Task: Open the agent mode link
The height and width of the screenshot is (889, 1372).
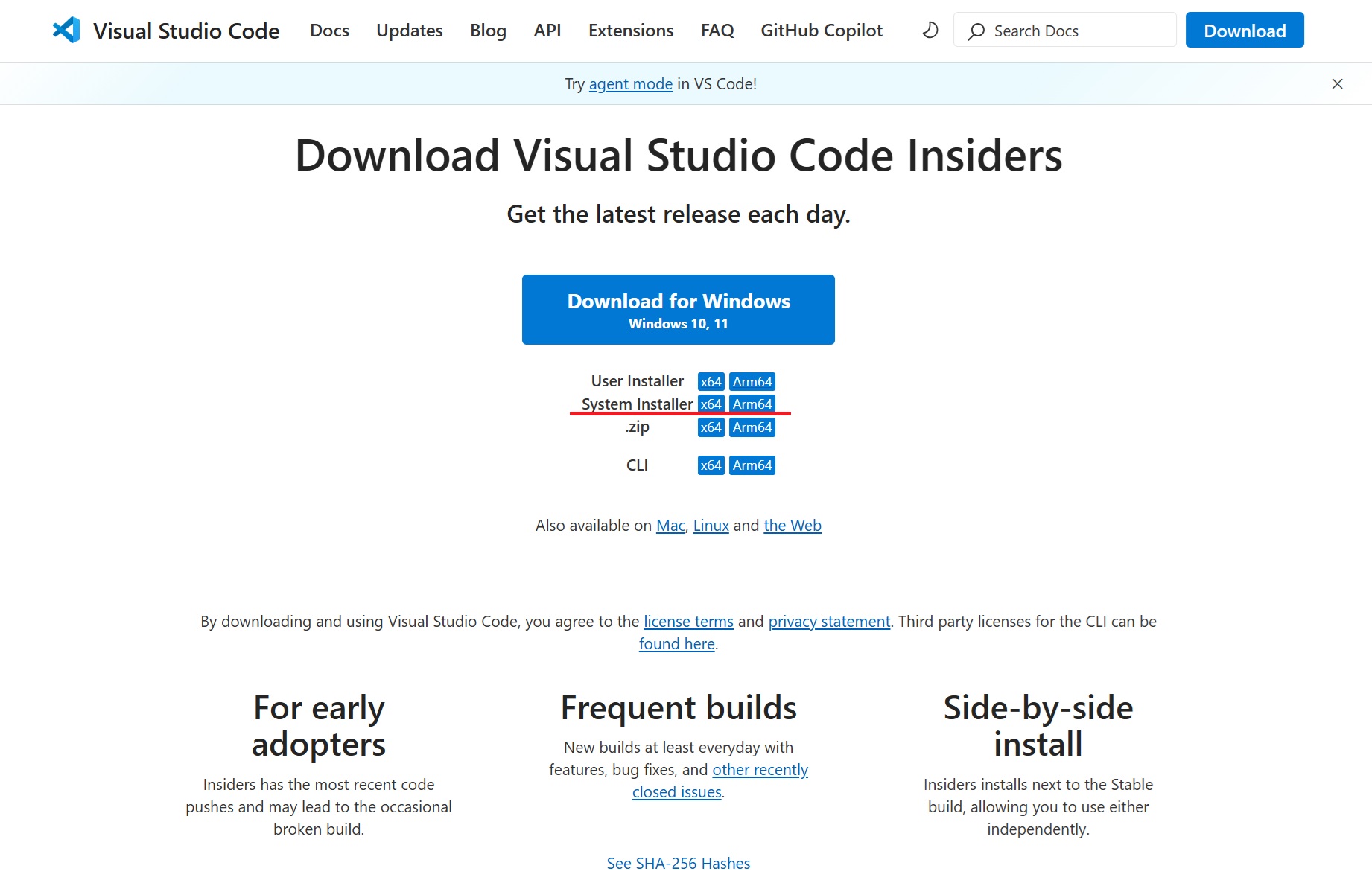Action: pyautogui.click(x=630, y=84)
